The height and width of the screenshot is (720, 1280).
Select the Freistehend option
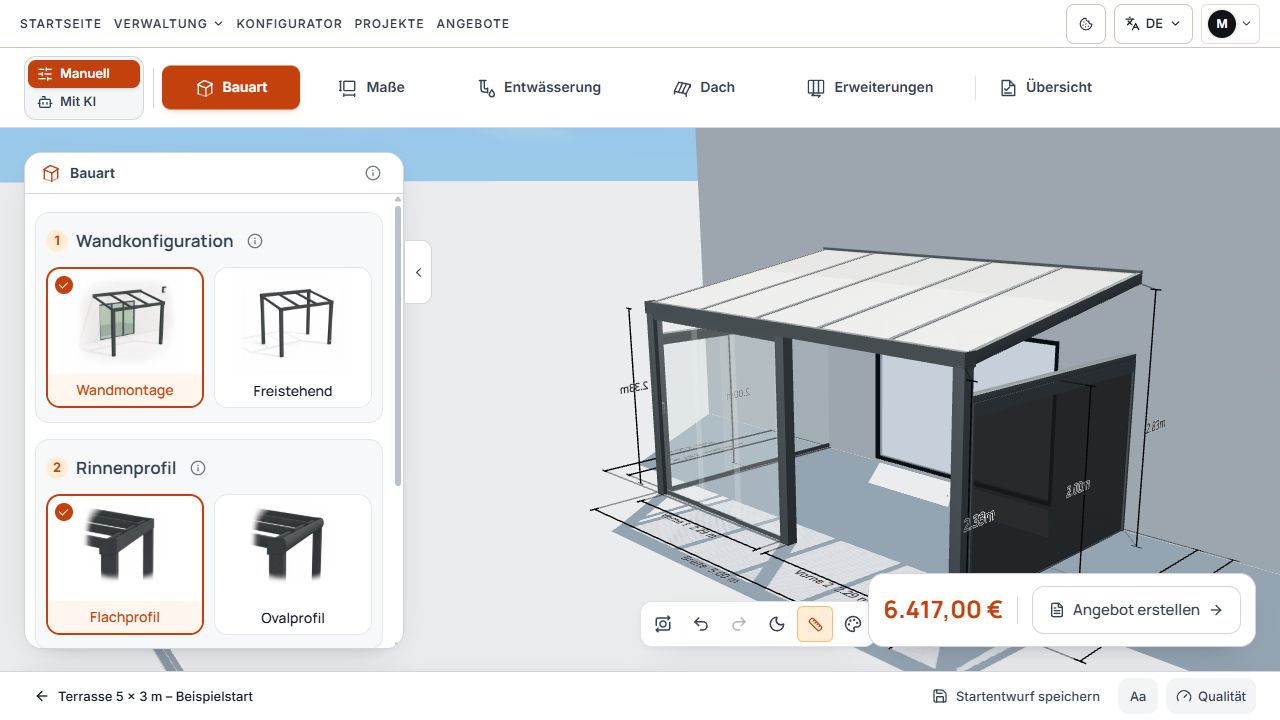[x=293, y=337]
